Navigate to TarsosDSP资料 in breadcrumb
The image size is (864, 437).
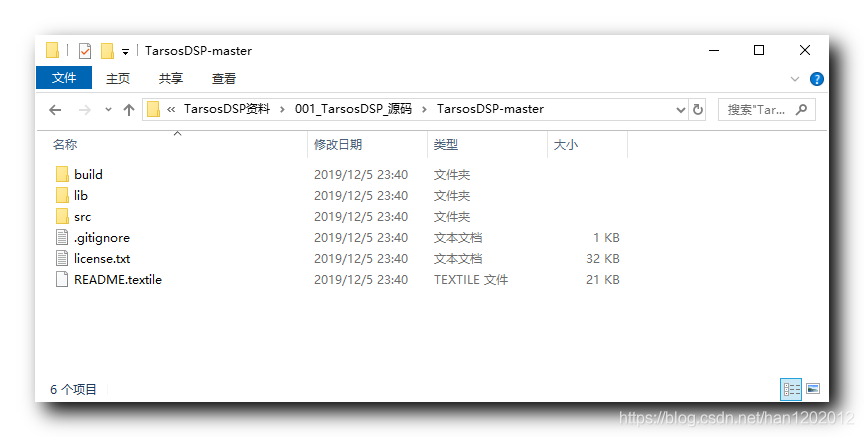(x=227, y=109)
